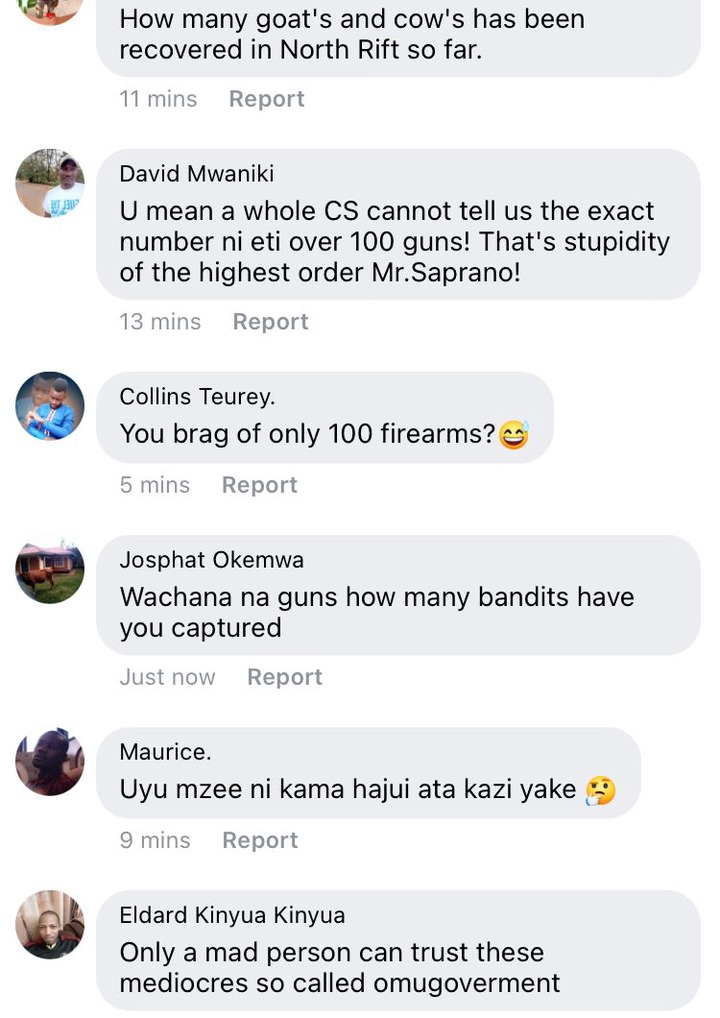This screenshot has width=720, height=1018.
Task: Select the '13 mins' timestamp
Action: pyautogui.click(x=160, y=321)
